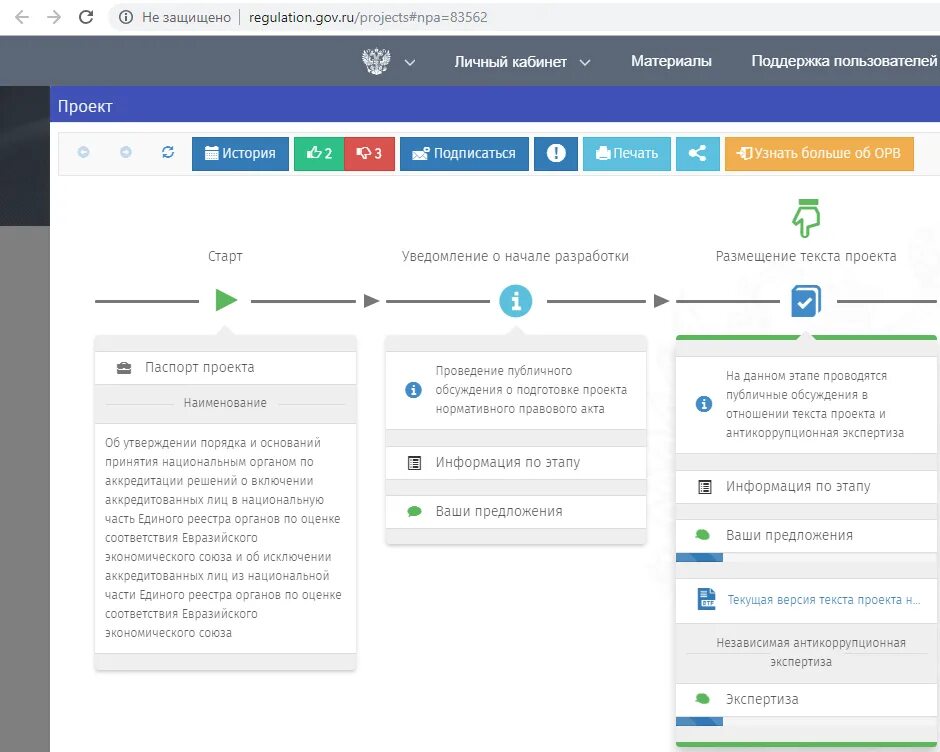Click the refresh icon in the project toolbar
Viewport: 940px width, 752px height.
click(168, 152)
